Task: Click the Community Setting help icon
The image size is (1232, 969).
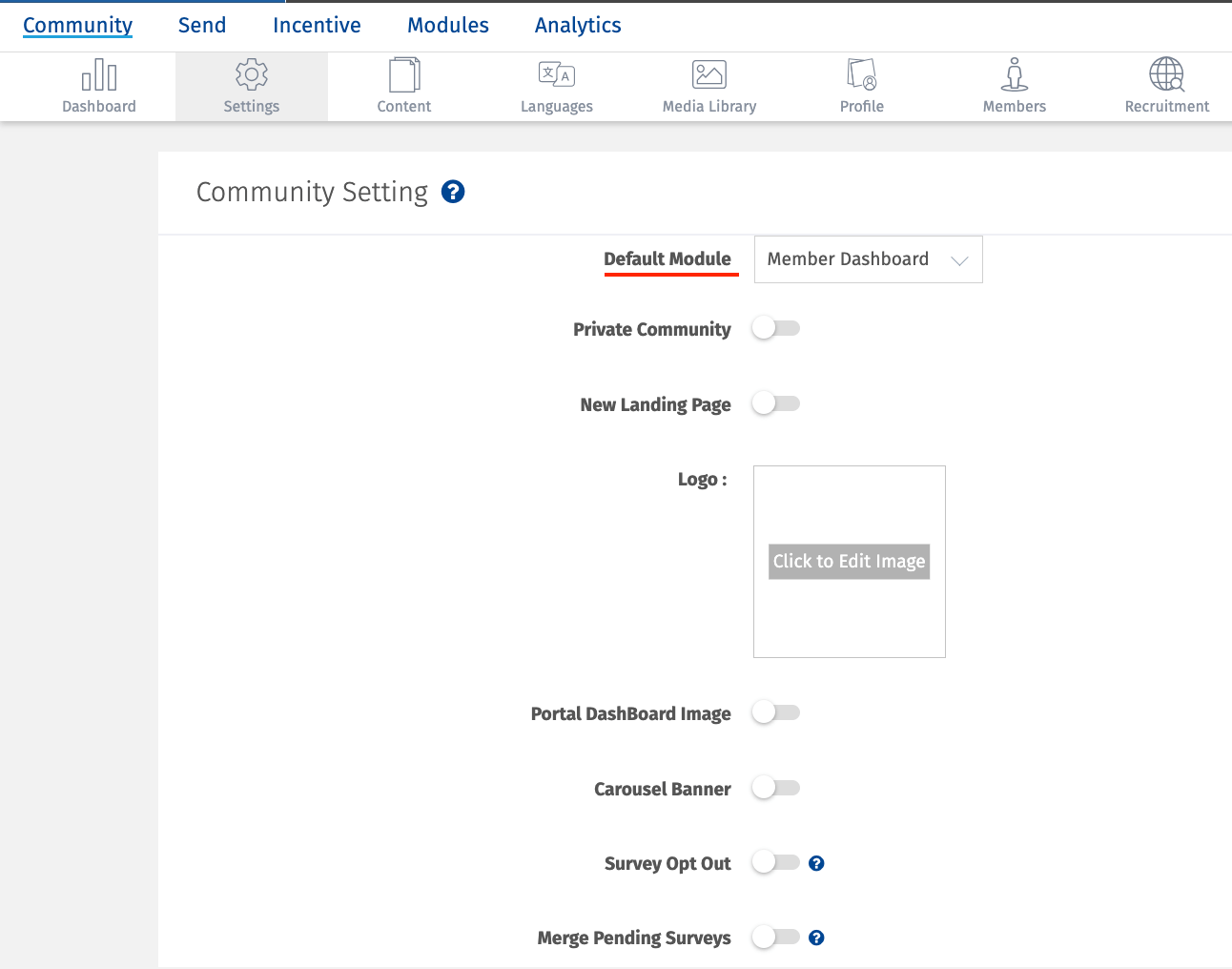Action: [453, 192]
